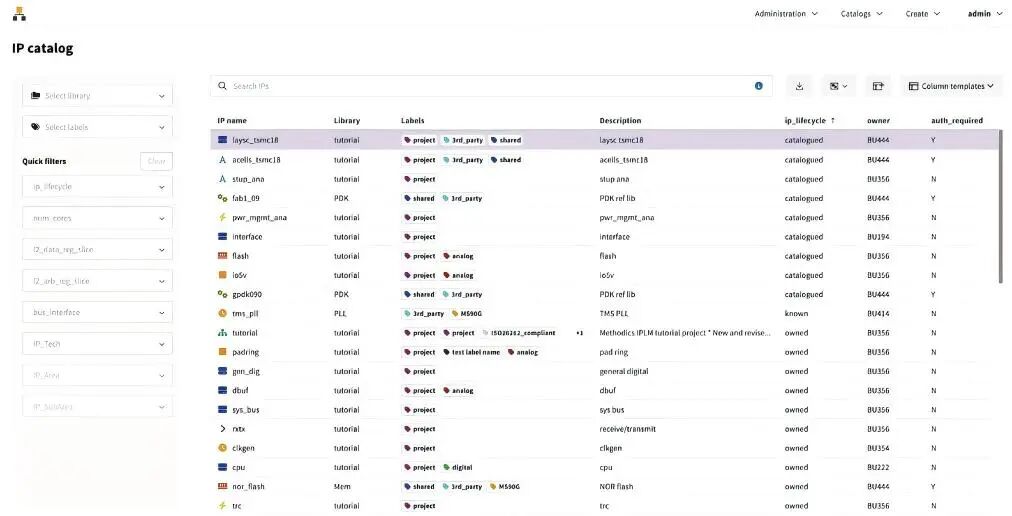Screen dimensions: 1012x516
Task: Click the pwr_mgmt_ana lightning icon
Action: [223, 218]
